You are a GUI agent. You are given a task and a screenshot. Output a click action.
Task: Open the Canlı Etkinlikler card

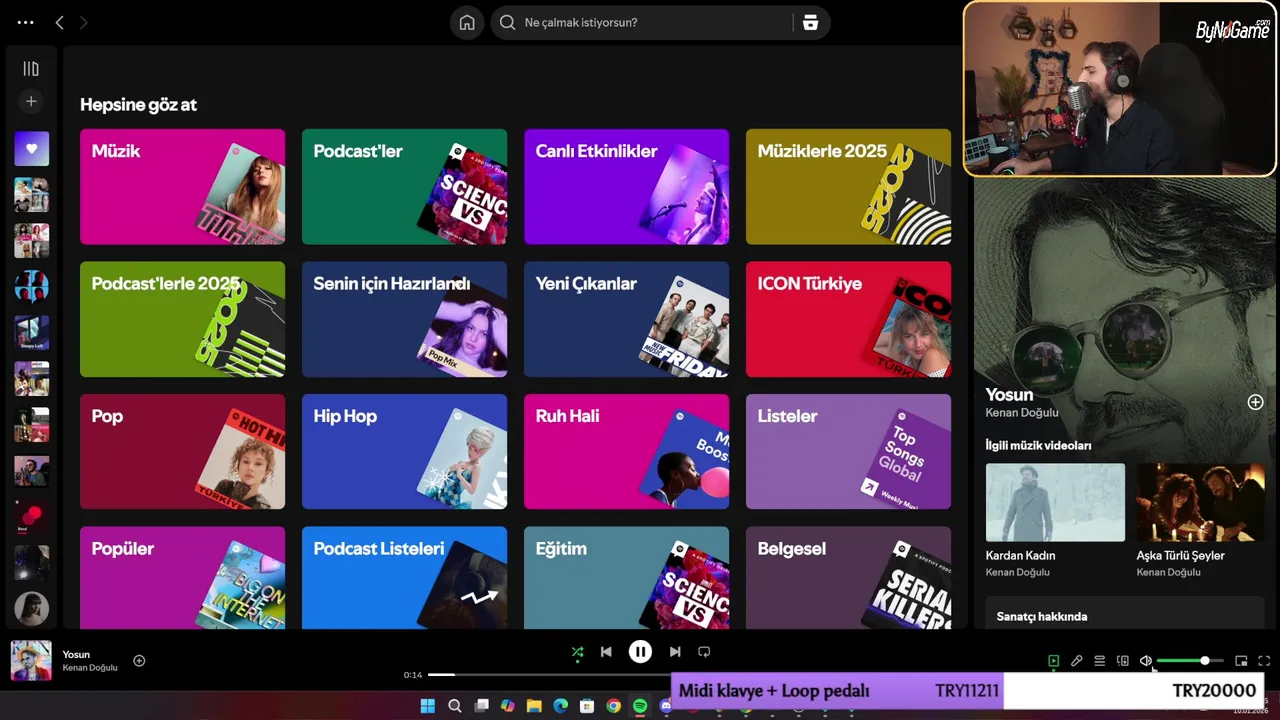tap(626, 187)
